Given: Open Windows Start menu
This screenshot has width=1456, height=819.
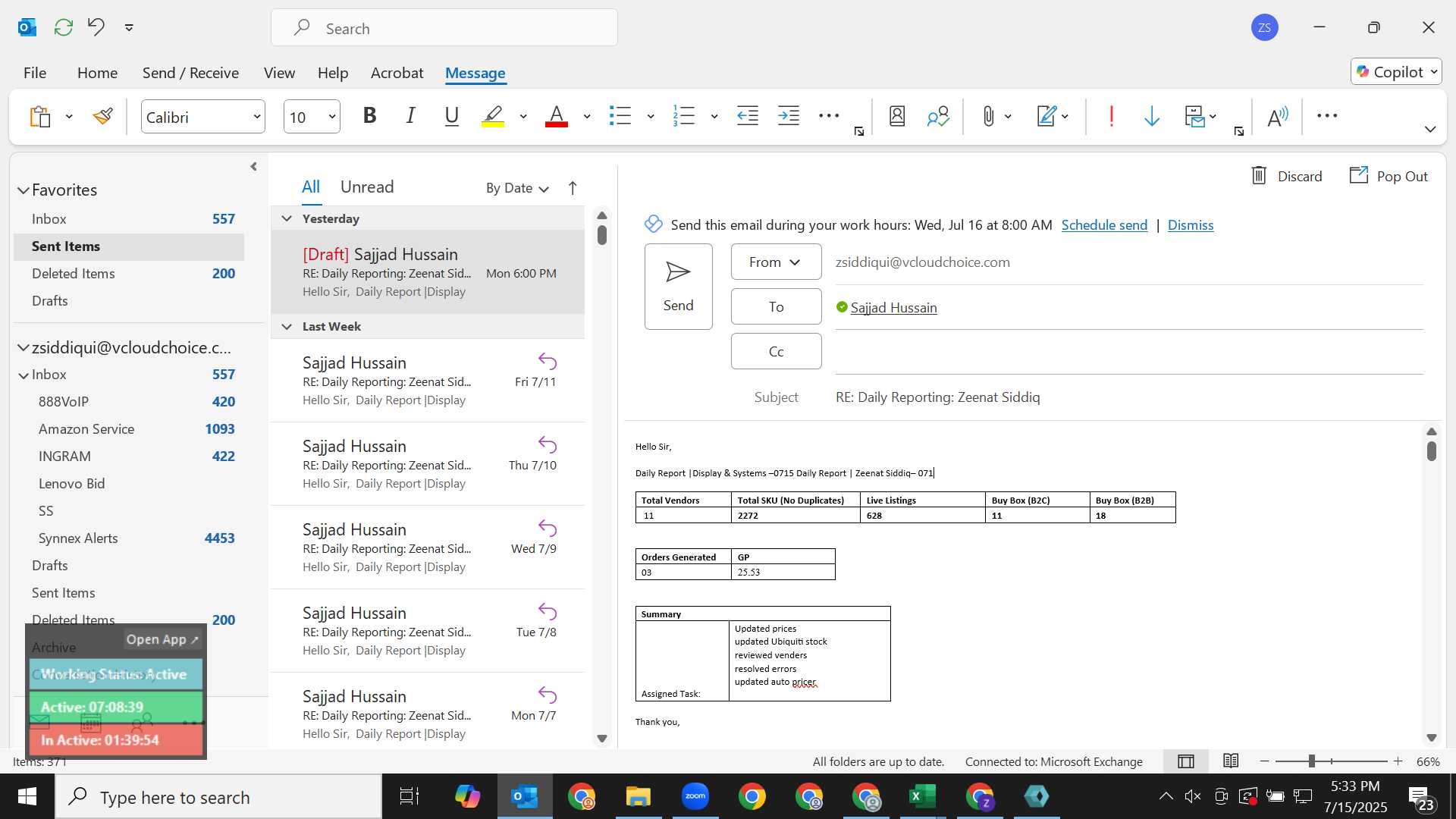Looking at the screenshot, I should click(x=27, y=796).
